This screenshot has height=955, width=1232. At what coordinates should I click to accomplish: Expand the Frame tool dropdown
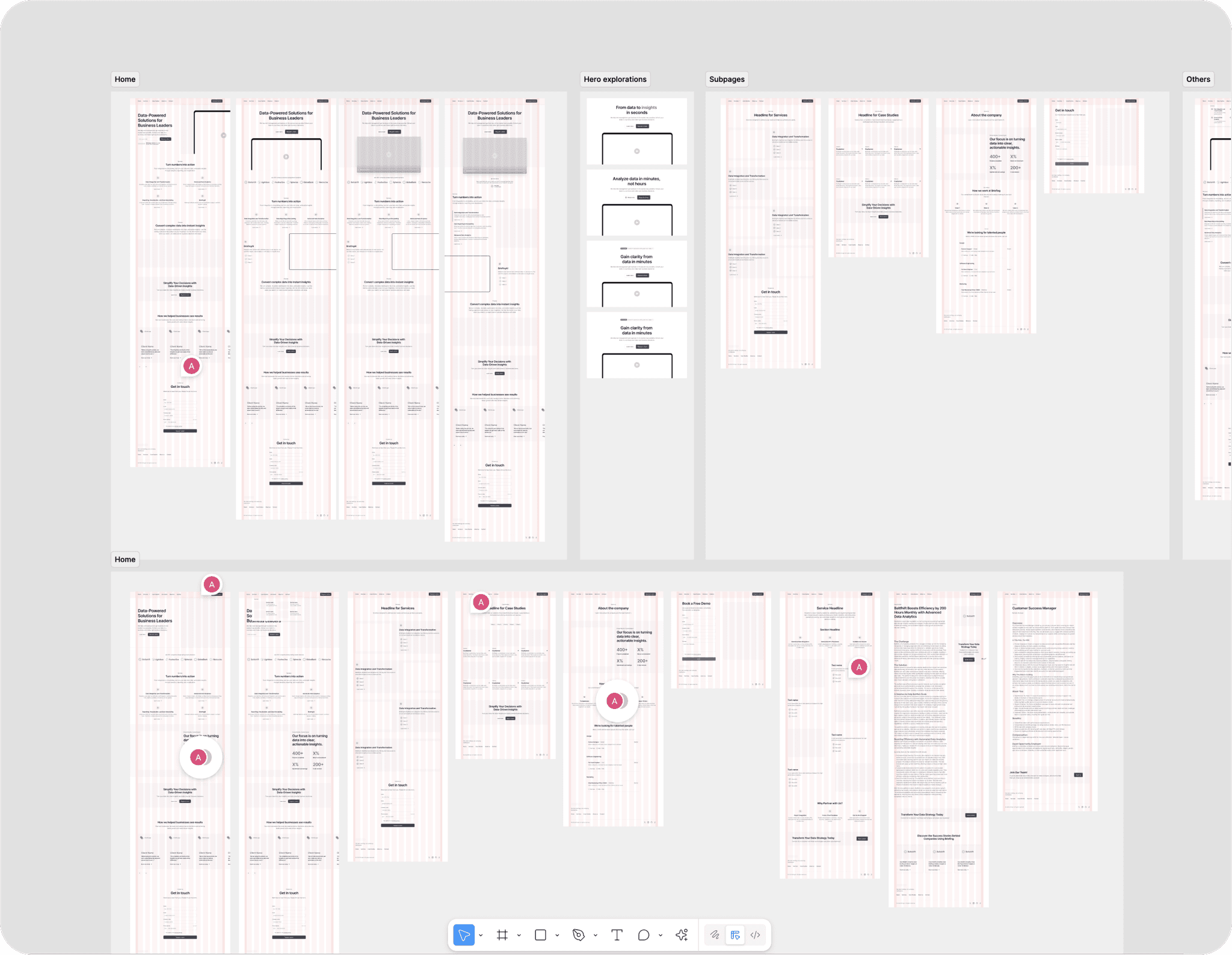(x=519, y=935)
